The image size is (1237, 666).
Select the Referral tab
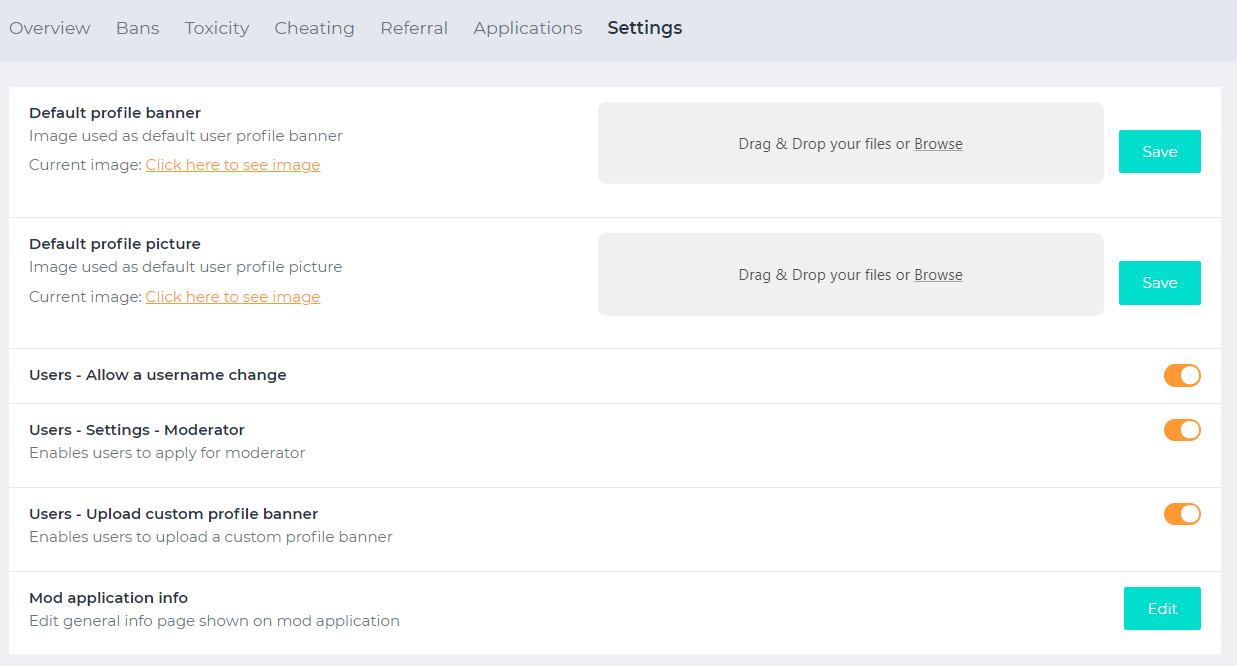414,28
